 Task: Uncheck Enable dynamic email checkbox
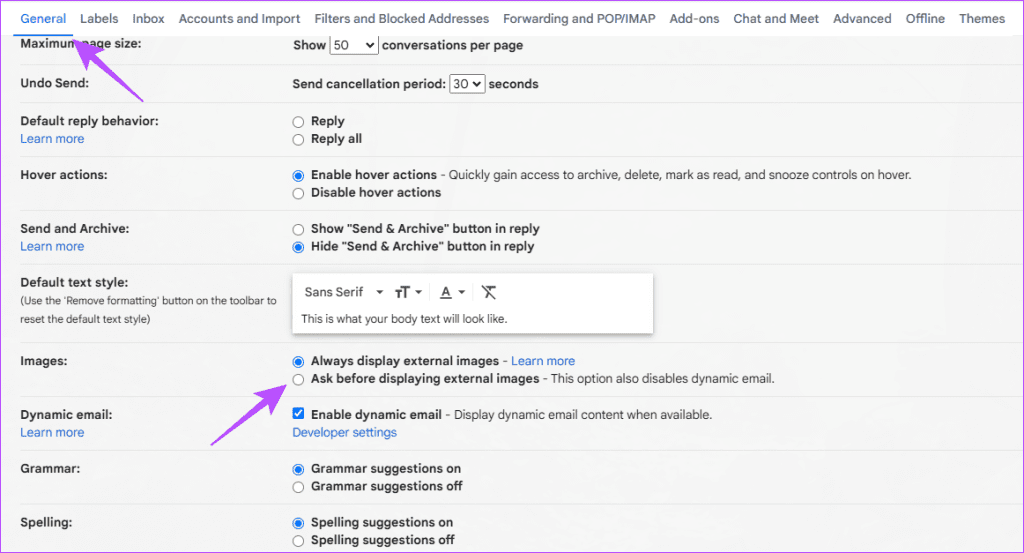pos(298,414)
